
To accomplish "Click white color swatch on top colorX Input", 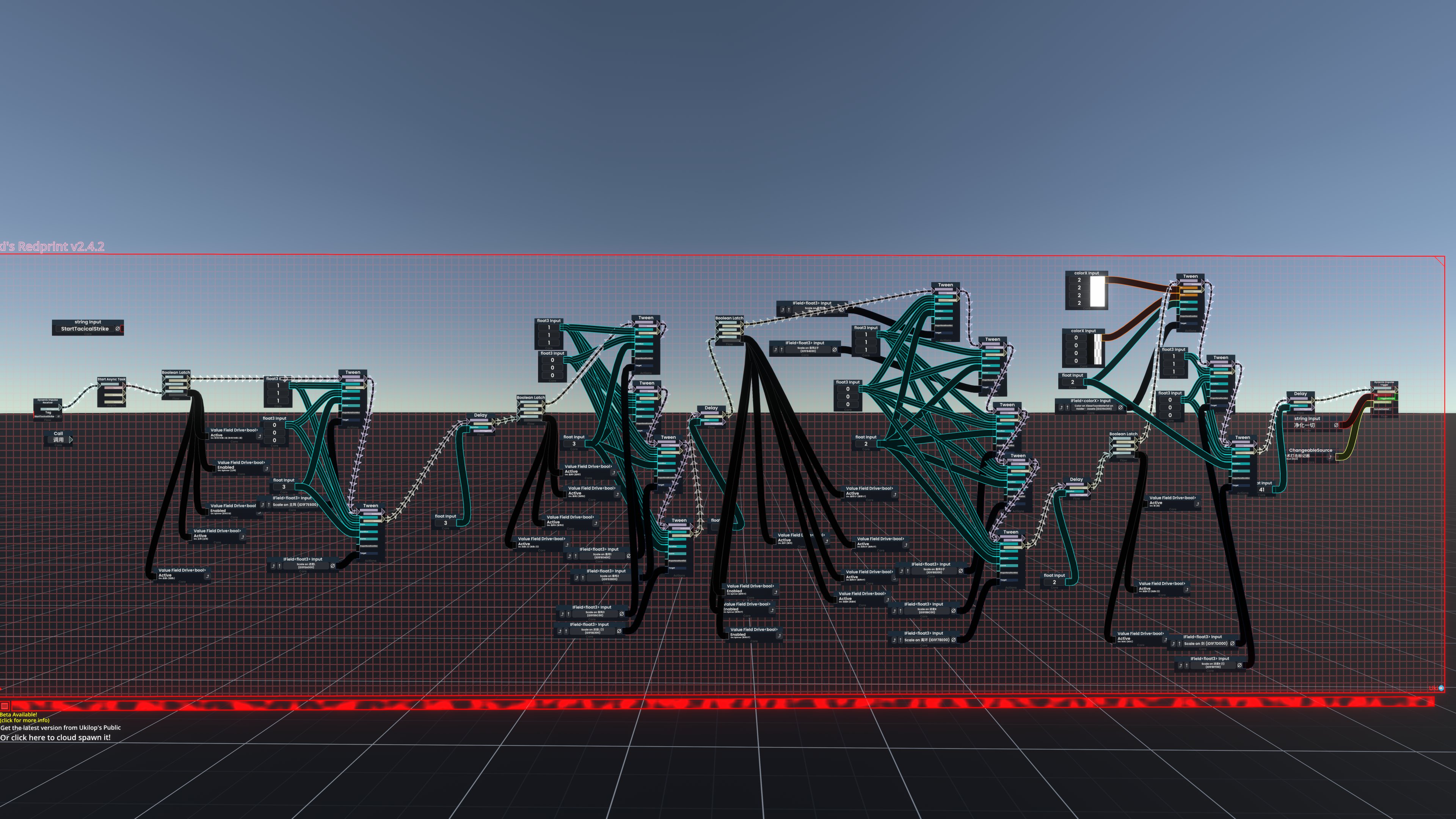I will coord(1097,291).
